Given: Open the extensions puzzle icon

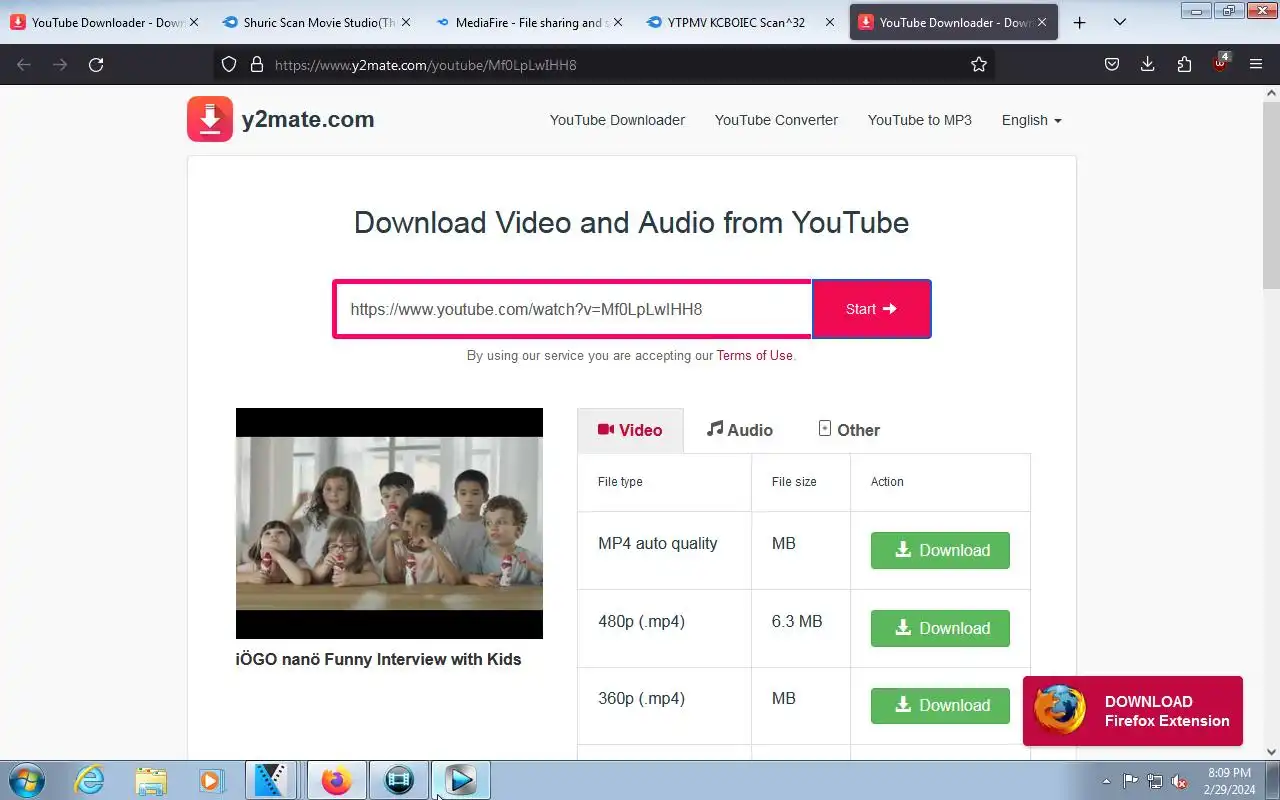Looking at the screenshot, I should pos(1184,65).
